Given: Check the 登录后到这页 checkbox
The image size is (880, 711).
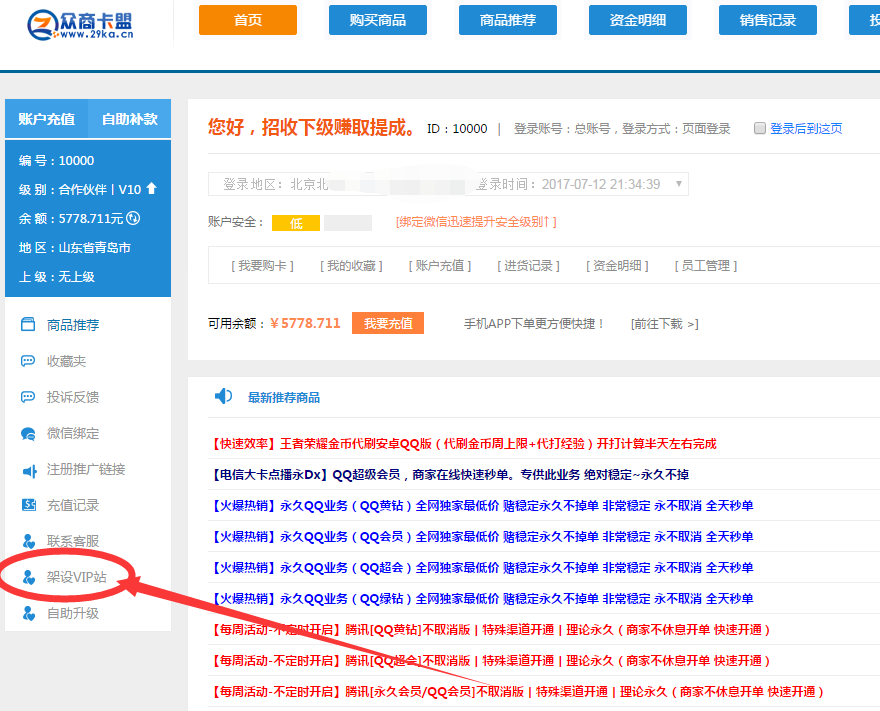Looking at the screenshot, I should pyautogui.click(x=759, y=128).
